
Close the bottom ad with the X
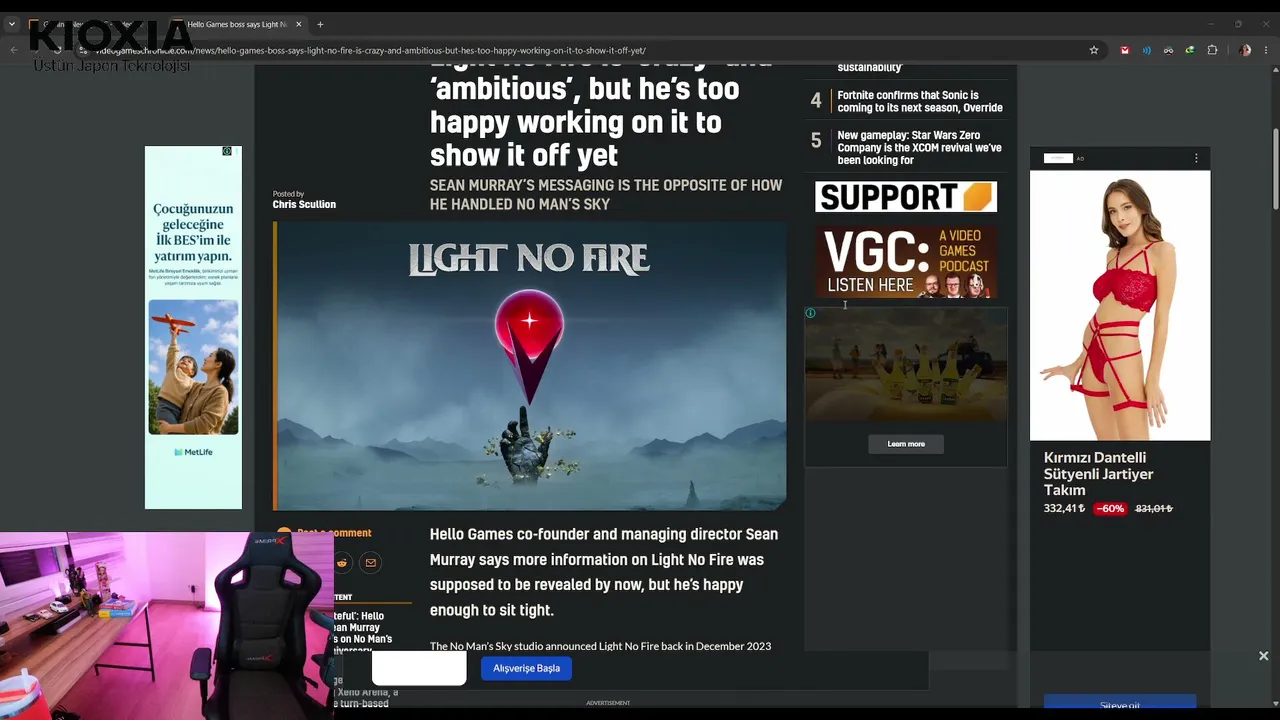[1263, 656]
